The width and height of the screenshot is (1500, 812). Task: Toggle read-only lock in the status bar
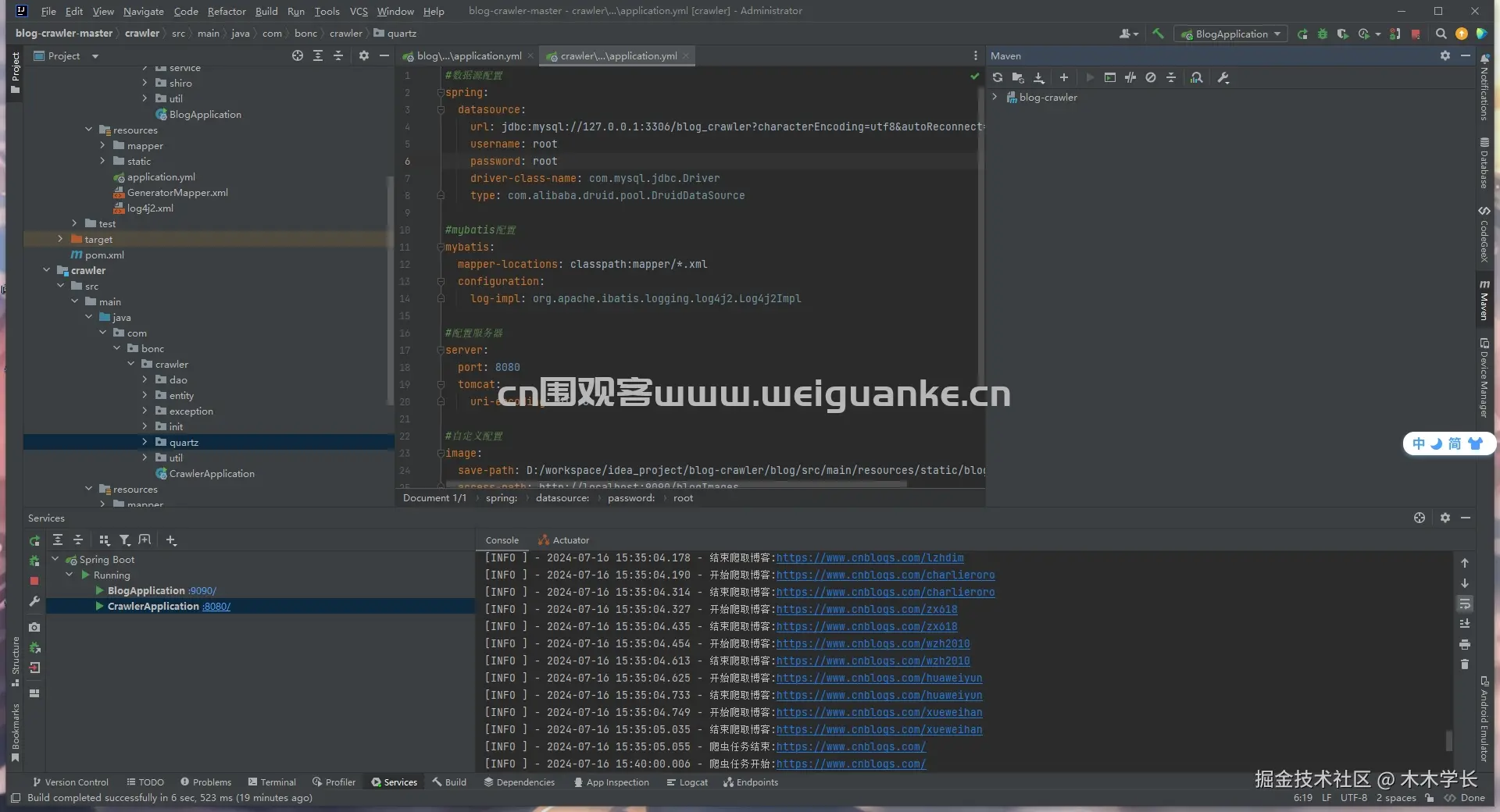click(1429, 798)
